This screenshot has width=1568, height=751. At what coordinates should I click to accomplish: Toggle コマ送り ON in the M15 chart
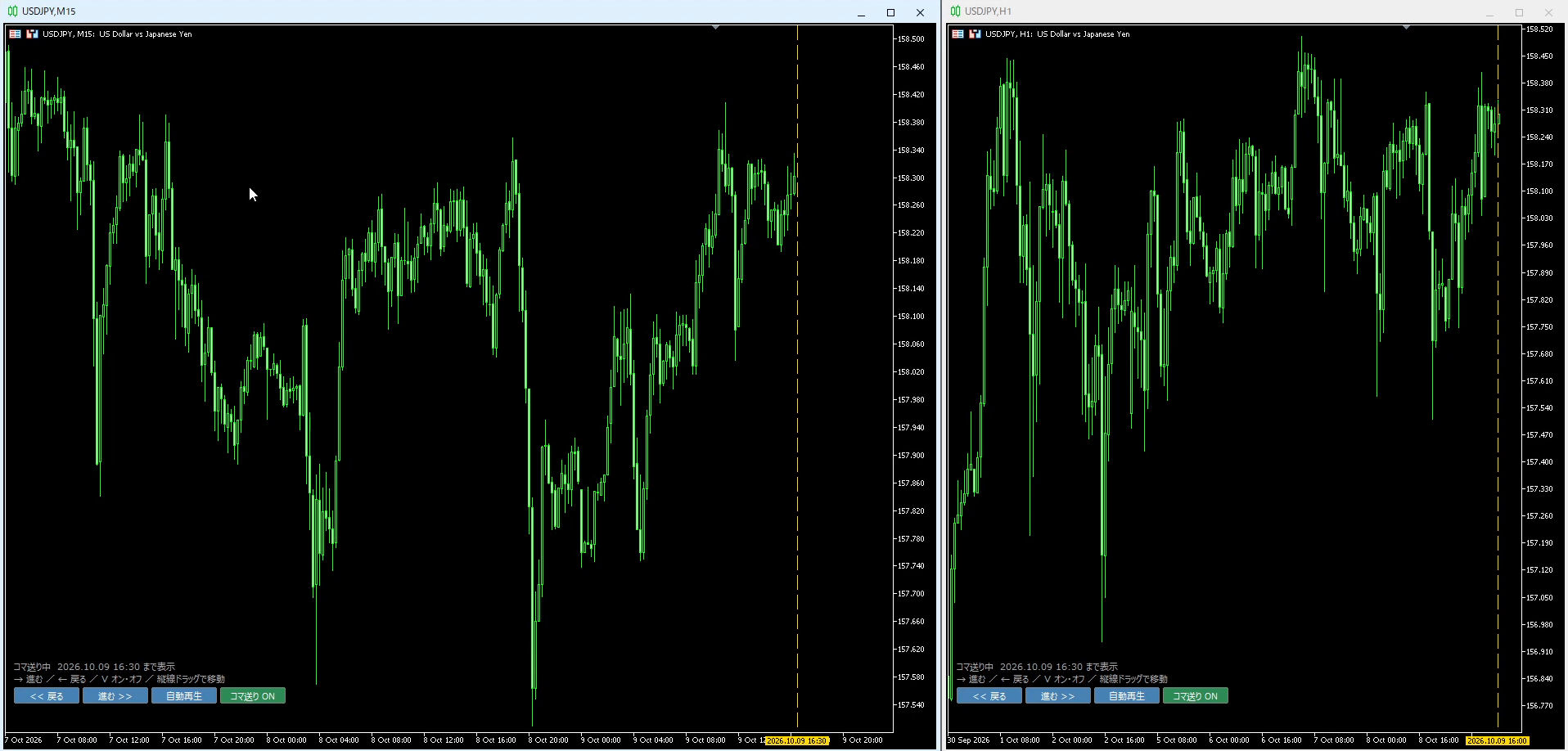click(x=253, y=696)
